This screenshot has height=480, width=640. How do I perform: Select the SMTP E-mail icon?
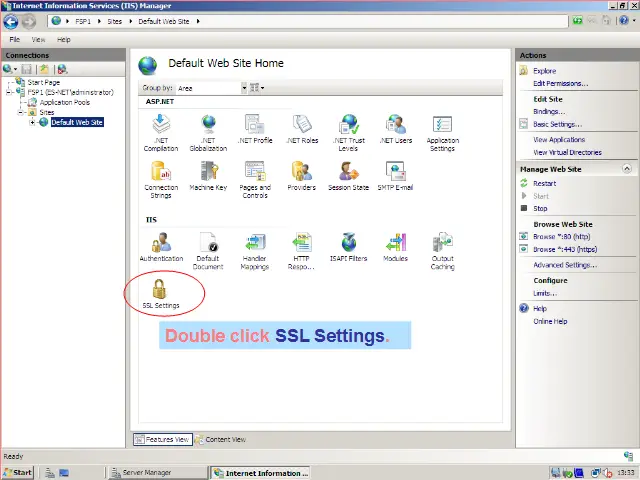[x=396, y=176]
